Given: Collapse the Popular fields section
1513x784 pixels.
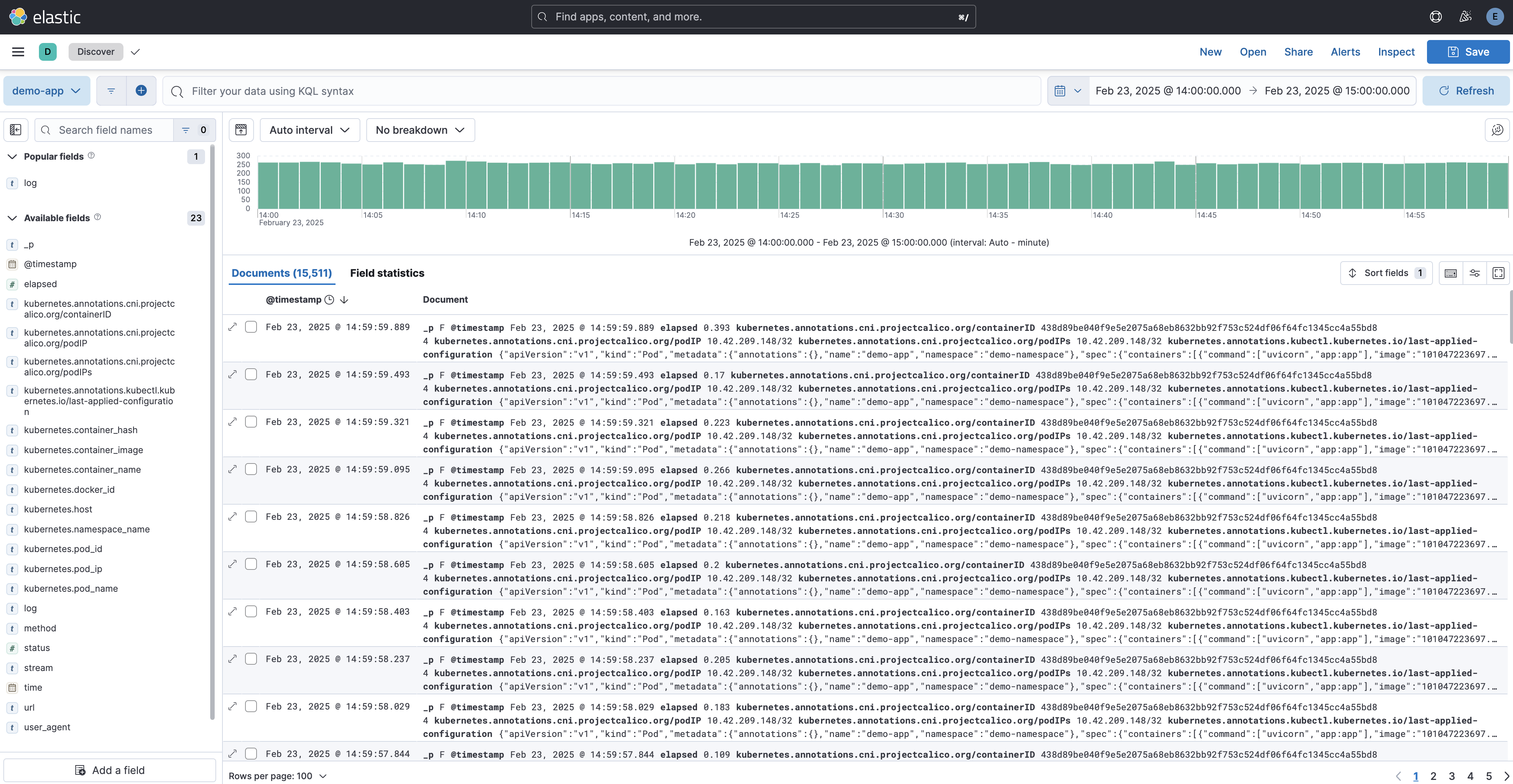Looking at the screenshot, I should (x=12, y=157).
